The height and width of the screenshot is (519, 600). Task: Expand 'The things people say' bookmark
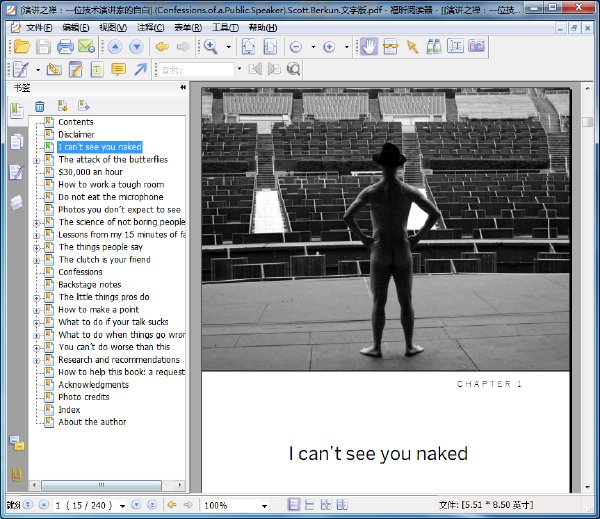point(36,248)
